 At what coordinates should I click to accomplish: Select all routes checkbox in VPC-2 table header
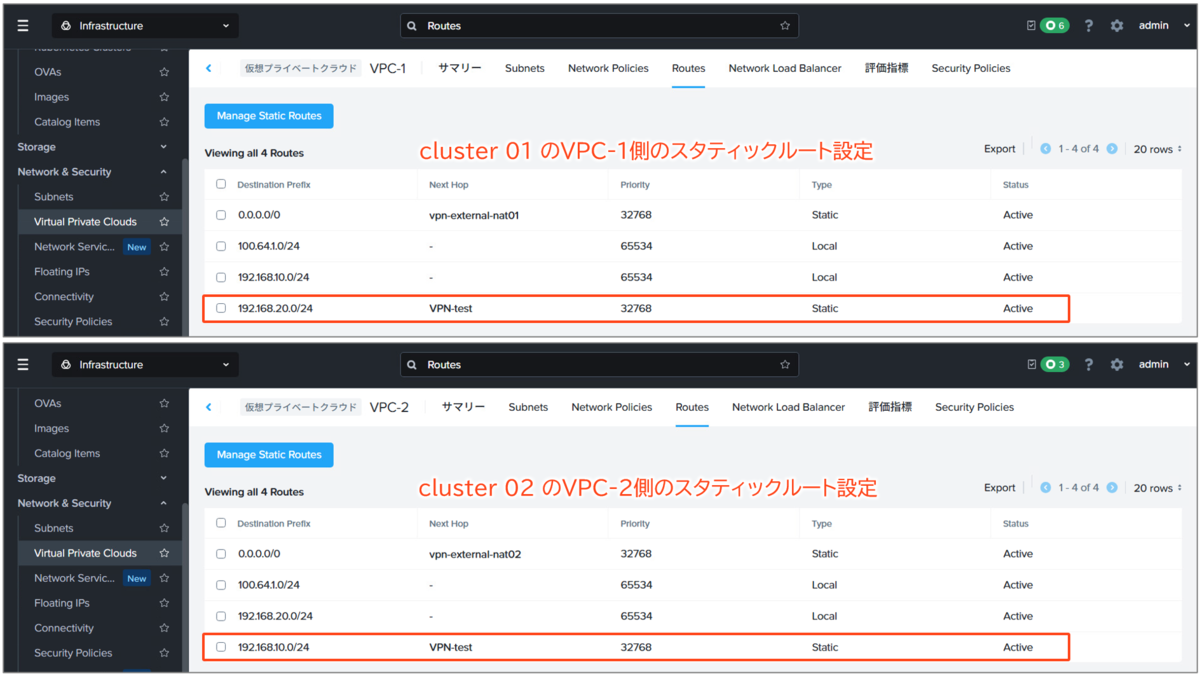pos(221,523)
